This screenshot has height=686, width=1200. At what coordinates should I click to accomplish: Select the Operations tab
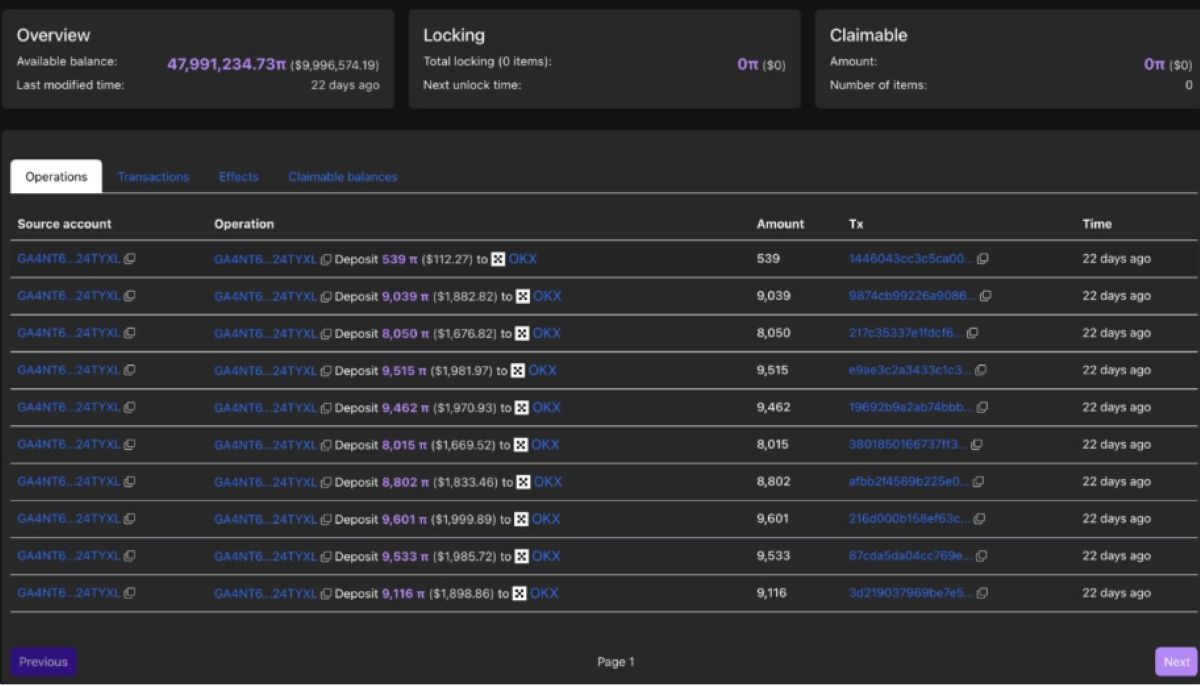point(56,177)
